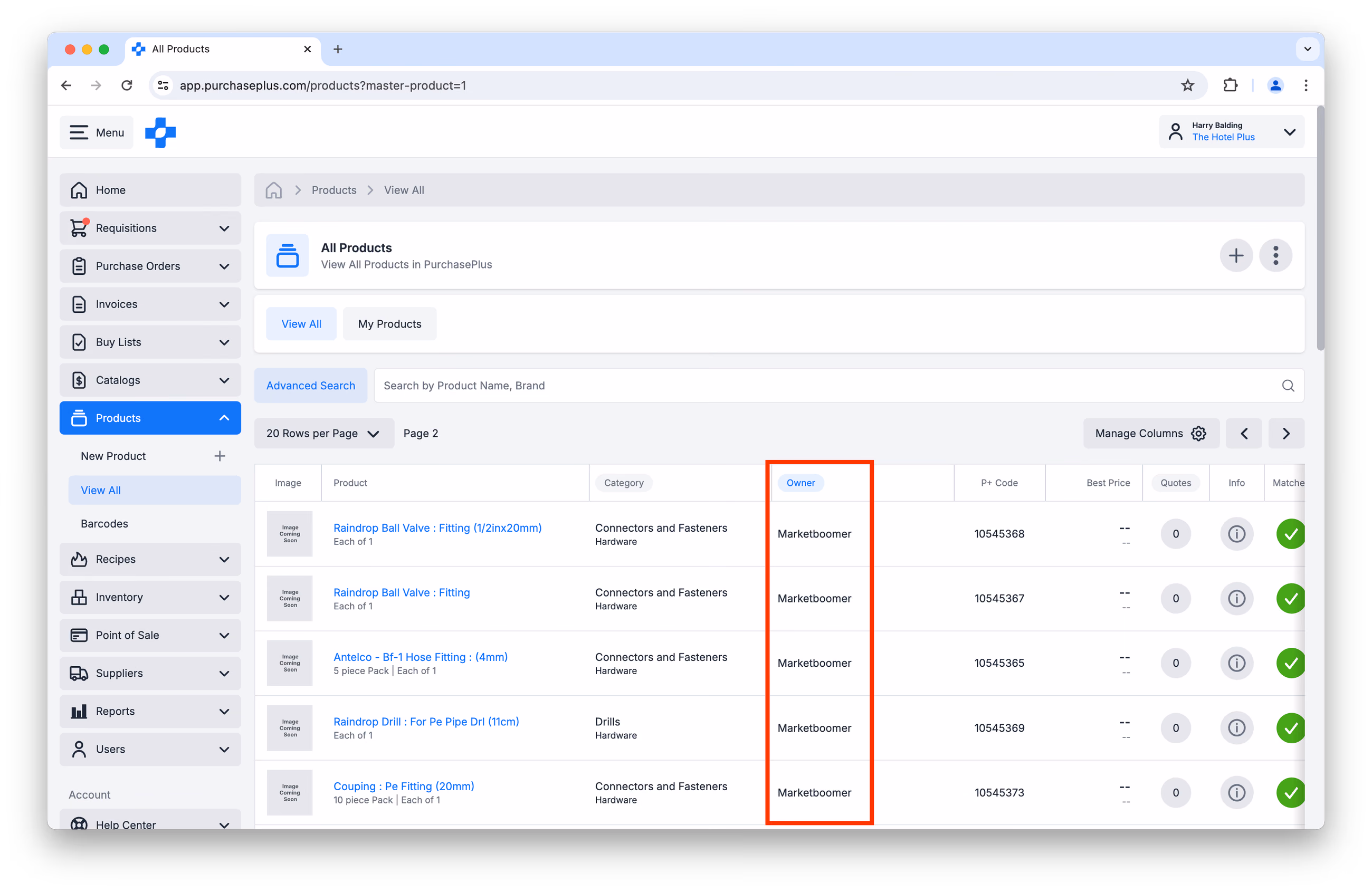Screen dimensions: 1372x892
Task: Open the Suppliers sidebar menu
Action: tap(150, 674)
